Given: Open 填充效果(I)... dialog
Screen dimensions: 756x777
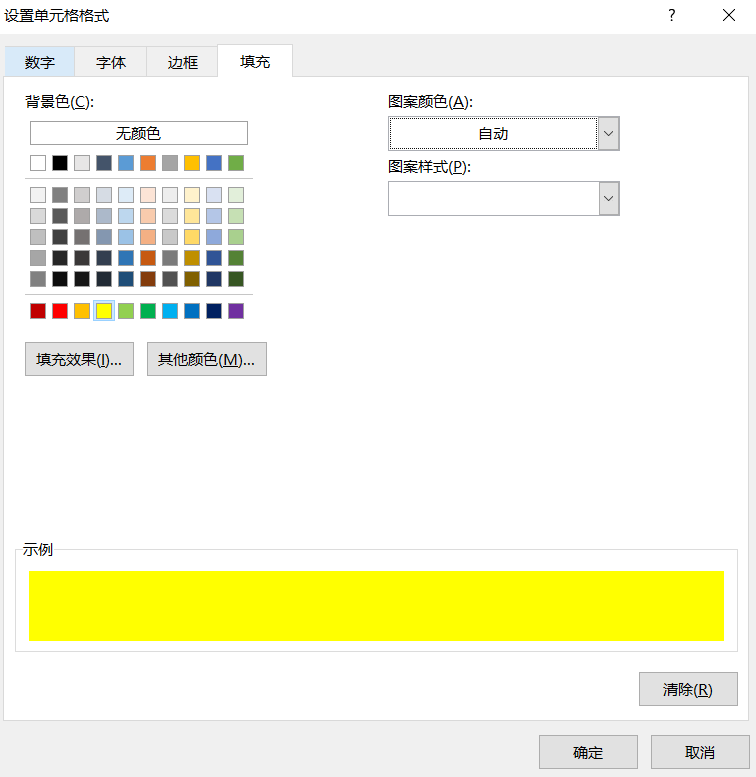Looking at the screenshot, I should coord(79,359).
